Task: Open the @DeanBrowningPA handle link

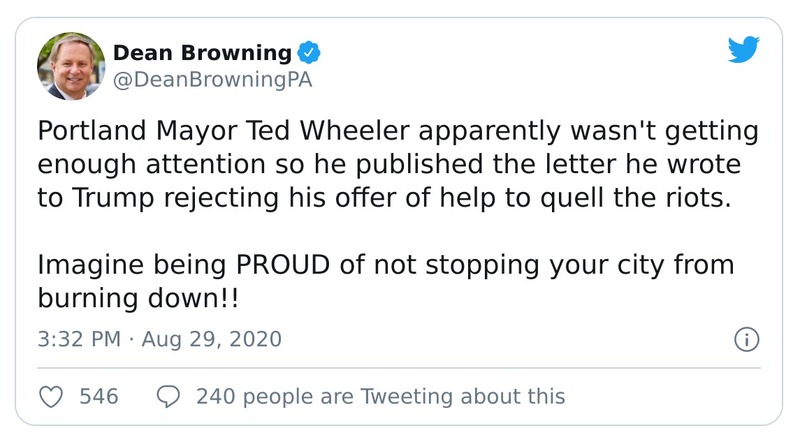Action: [x=214, y=81]
